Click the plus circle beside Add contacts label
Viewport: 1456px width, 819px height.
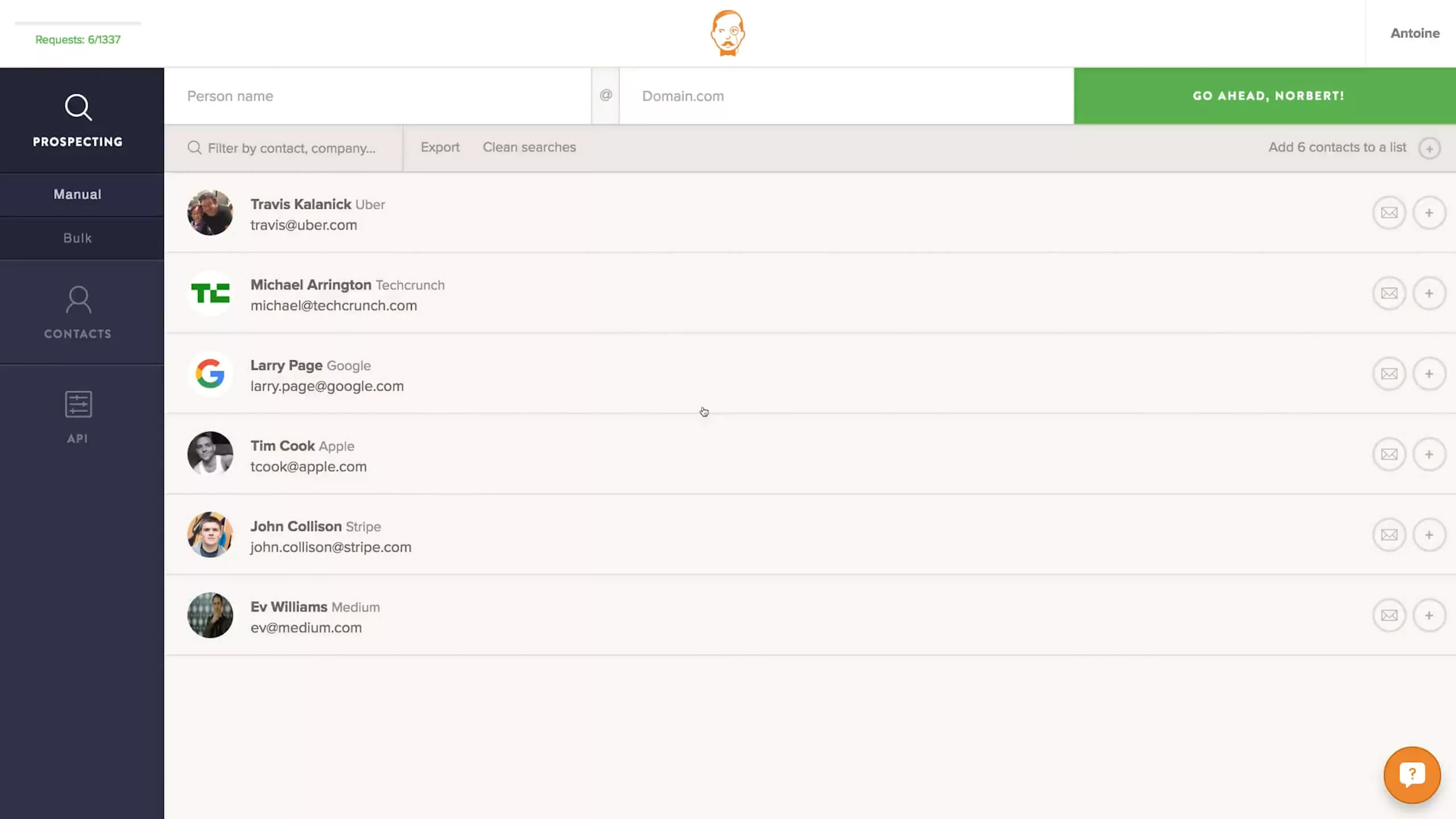click(x=1430, y=148)
